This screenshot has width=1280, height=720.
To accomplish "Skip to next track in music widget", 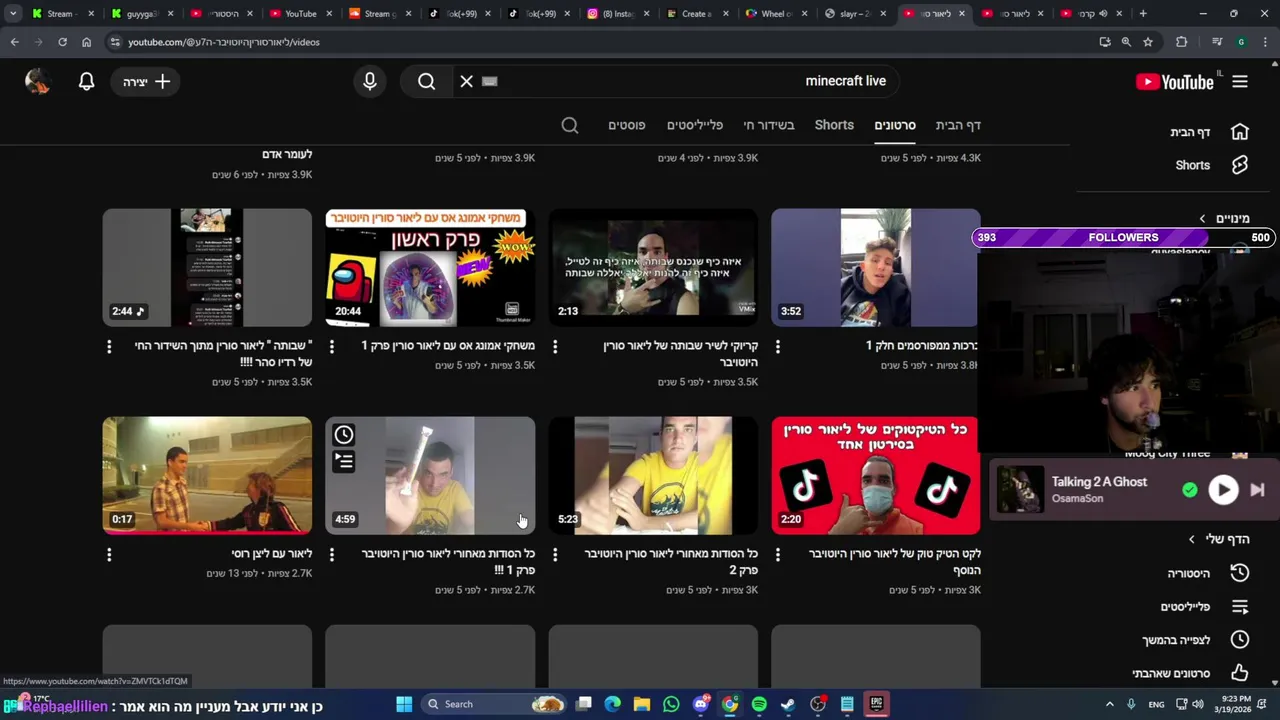I will (x=1258, y=490).
